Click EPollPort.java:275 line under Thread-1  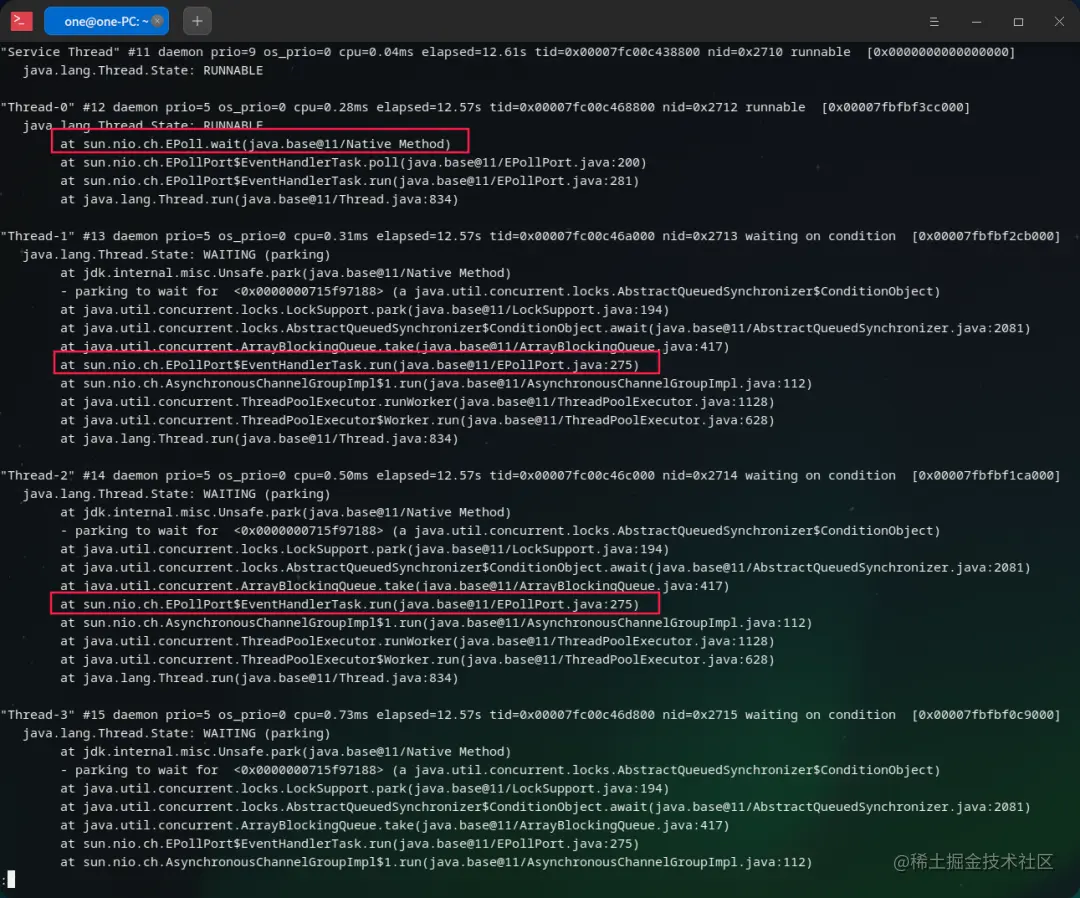point(349,365)
